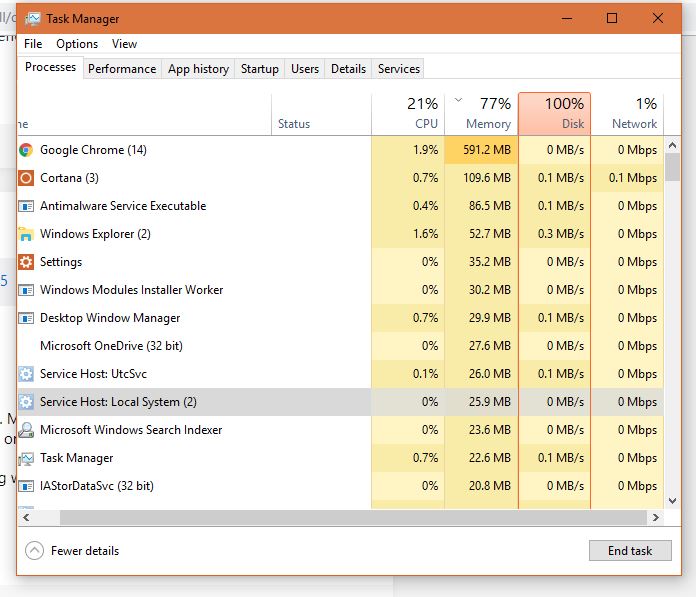Click the 86.5 MB memory value
The height and width of the screenshot is (597, 696).
point(490,206)
